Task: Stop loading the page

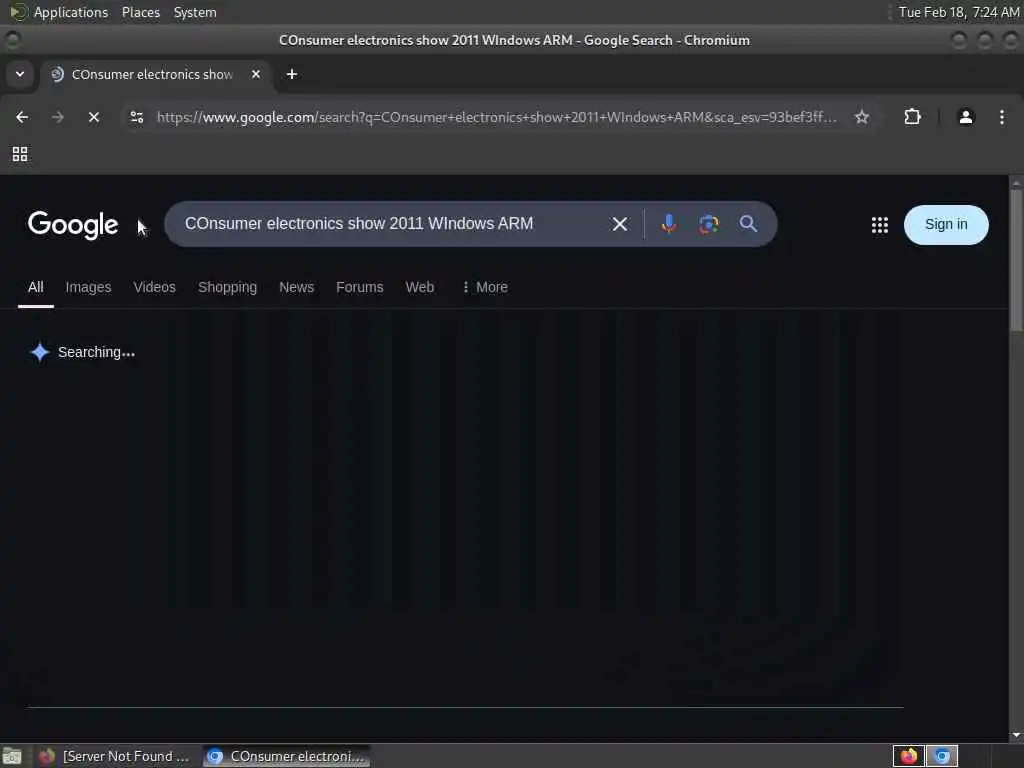Action: coord(93,117)
